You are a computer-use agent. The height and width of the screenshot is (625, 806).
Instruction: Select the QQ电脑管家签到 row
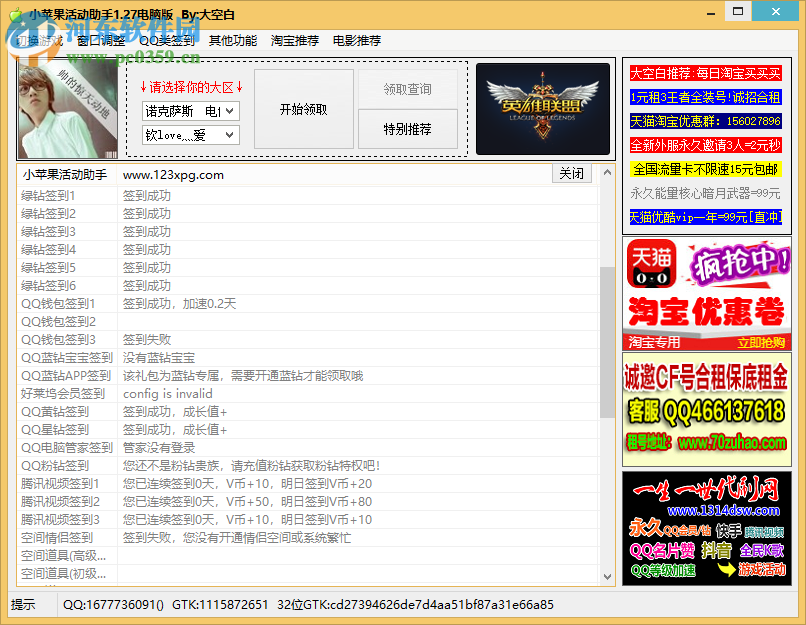coord(307,448)
